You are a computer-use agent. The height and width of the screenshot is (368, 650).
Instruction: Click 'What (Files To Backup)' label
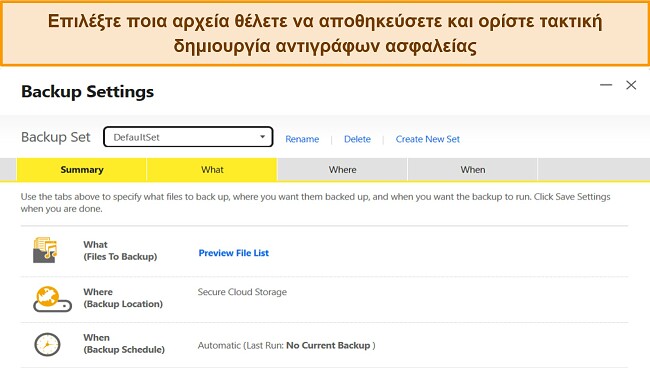tap(120, 250)
